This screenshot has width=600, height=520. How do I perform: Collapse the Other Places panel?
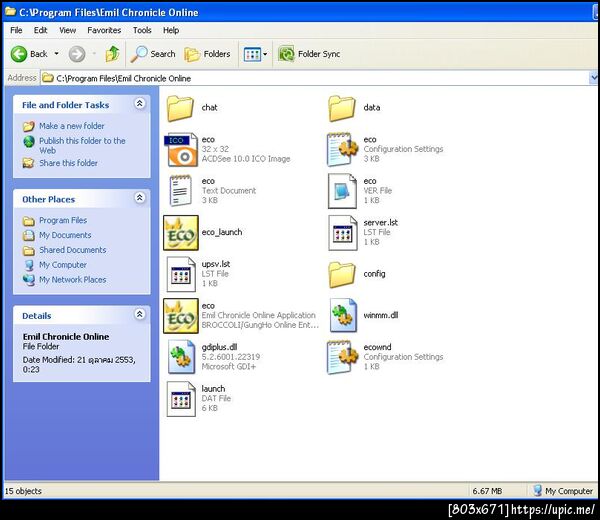140,198
